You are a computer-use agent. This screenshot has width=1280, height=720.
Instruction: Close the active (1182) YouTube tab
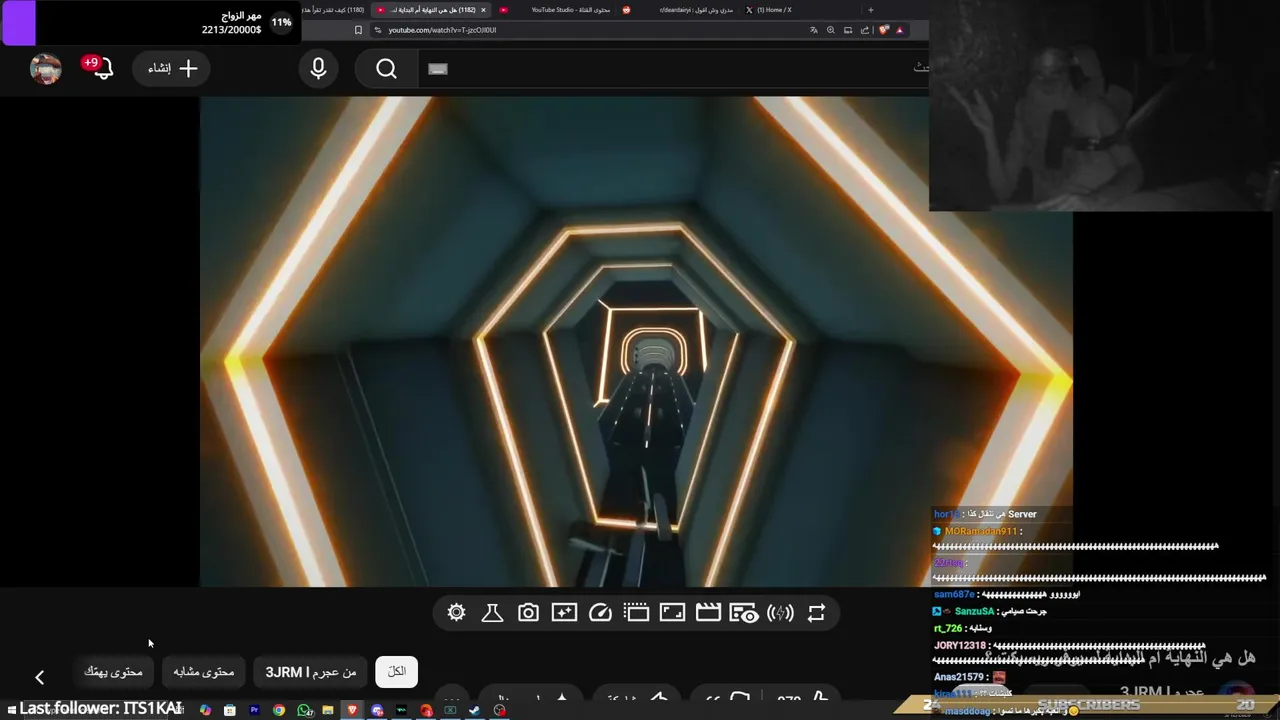click(483, 10)
